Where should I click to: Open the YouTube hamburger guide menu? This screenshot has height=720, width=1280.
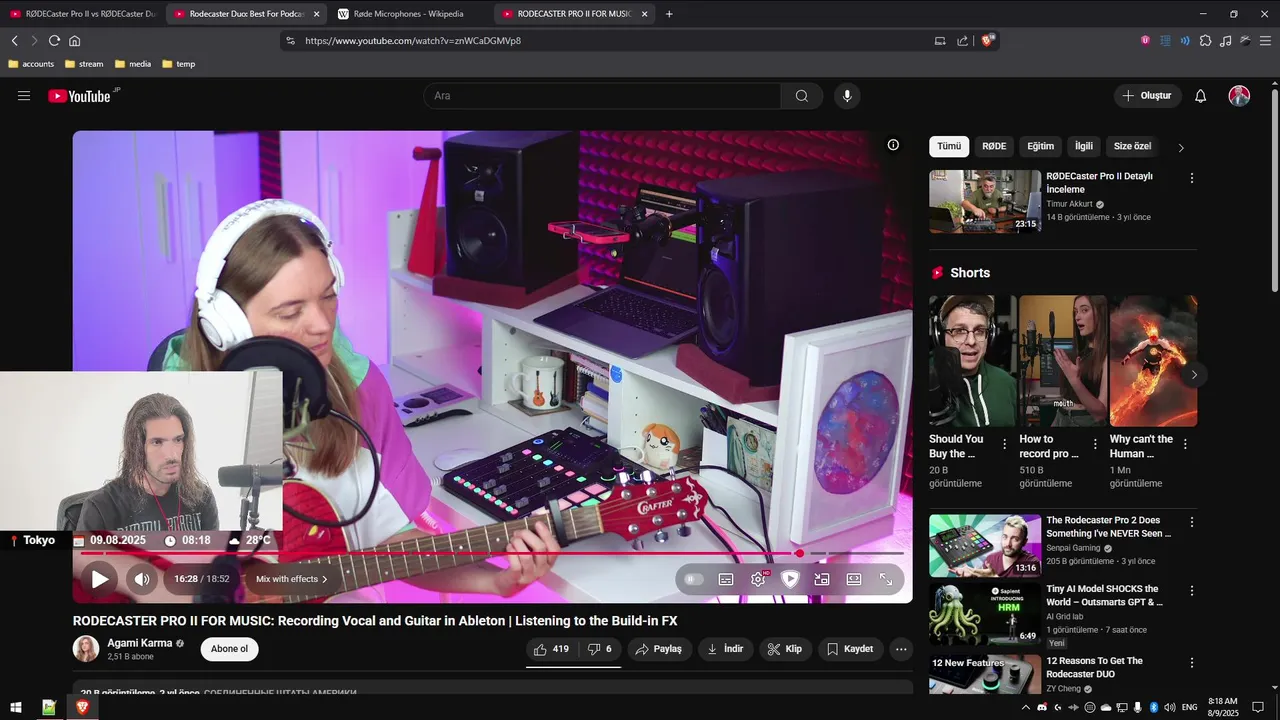[x=24, y=96]
